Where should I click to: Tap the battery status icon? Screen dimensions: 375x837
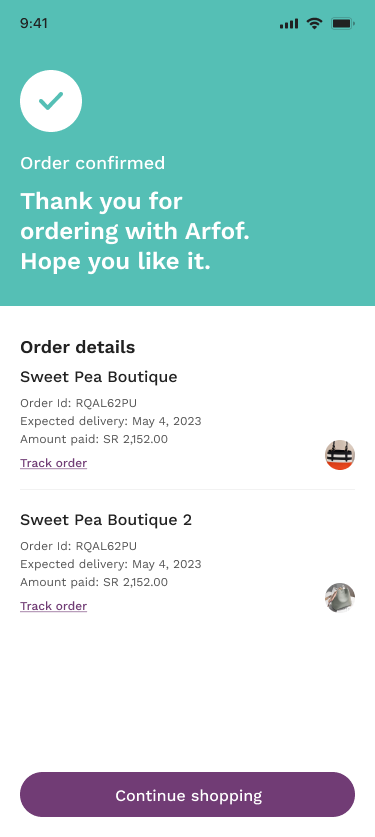click(x=342, y=23)
